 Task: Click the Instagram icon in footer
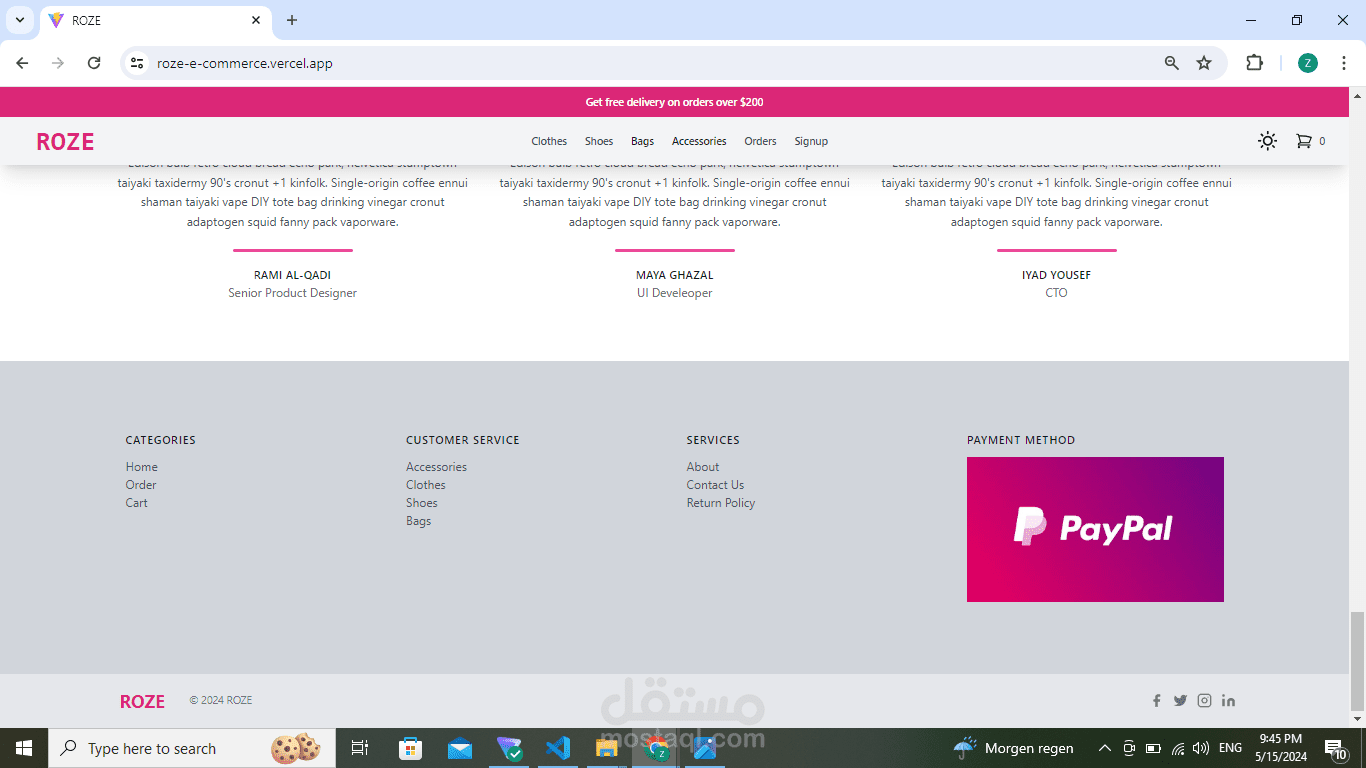(x=1204, y=701)
